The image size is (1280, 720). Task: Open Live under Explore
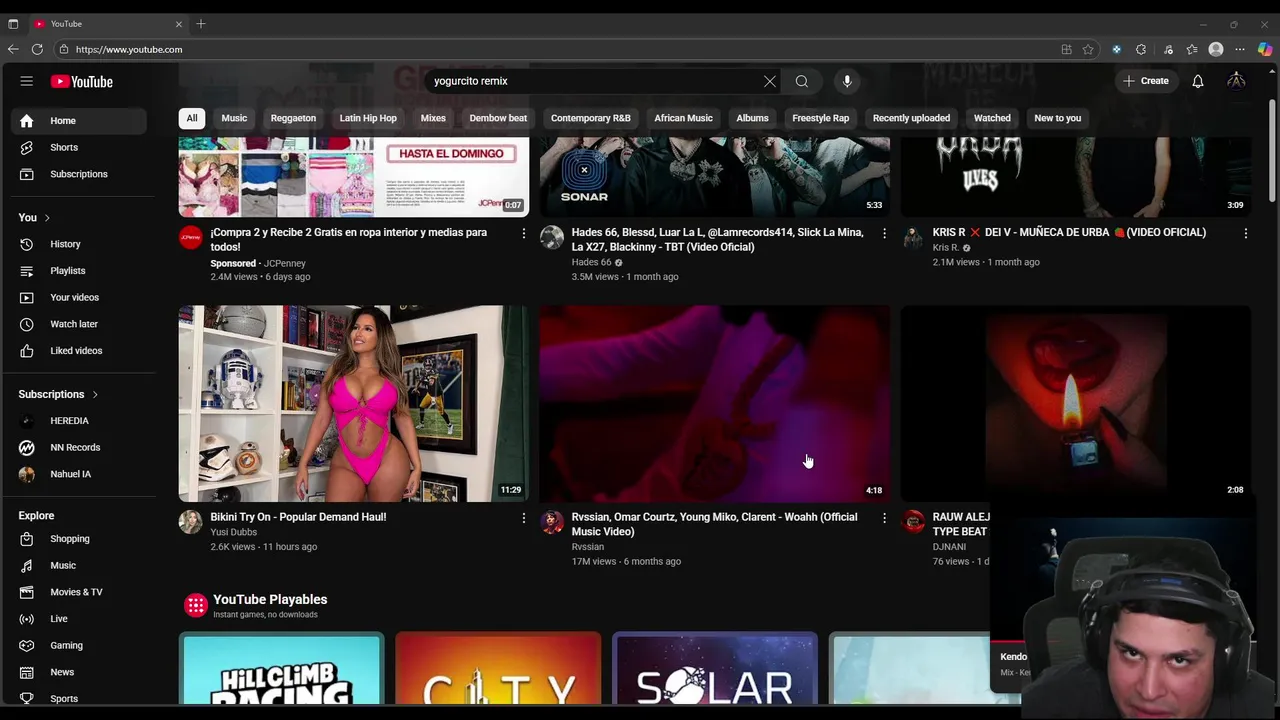[79, 619]
